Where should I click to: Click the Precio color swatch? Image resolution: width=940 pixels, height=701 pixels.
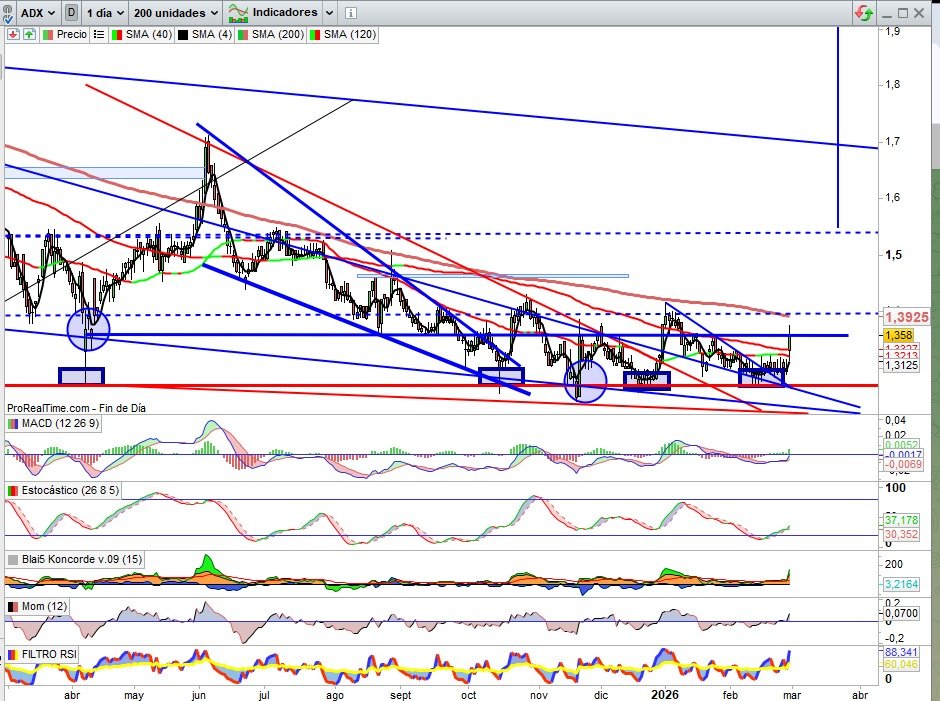click(47, 35)
